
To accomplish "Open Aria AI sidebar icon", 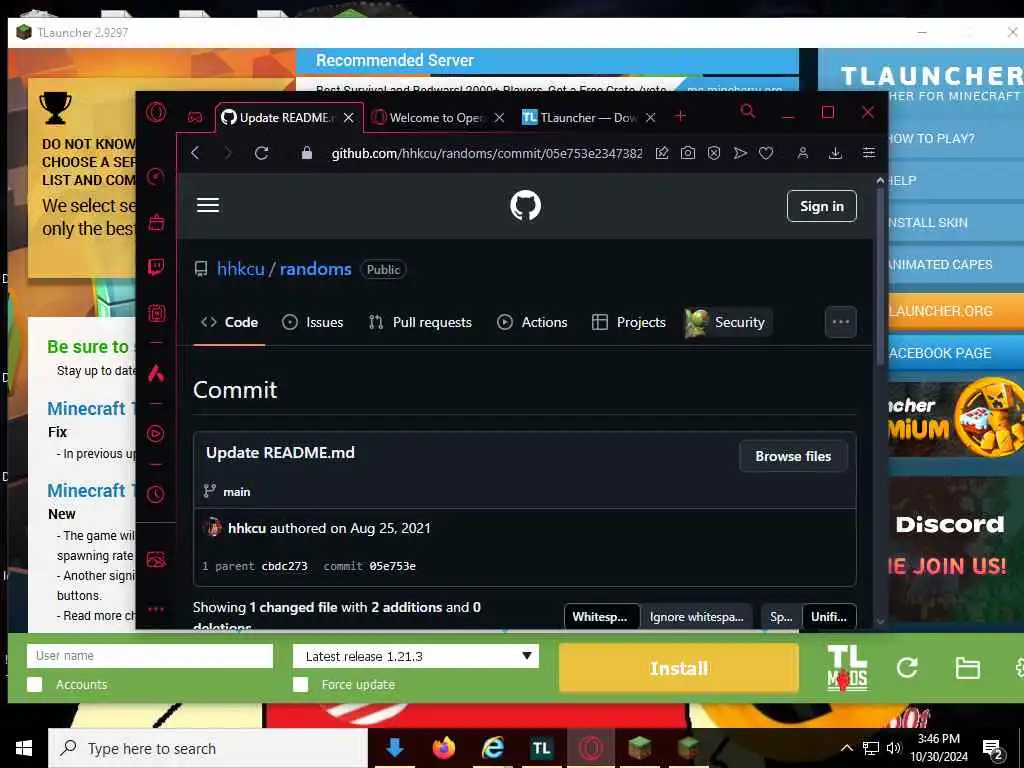I will [156, 373].
